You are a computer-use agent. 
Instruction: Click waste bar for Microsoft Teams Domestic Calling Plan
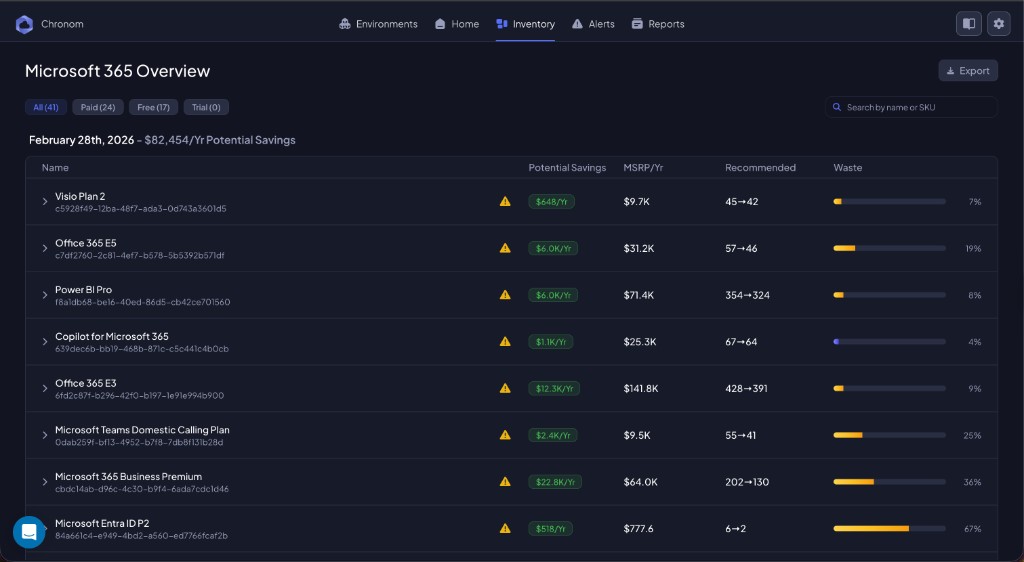[889, 435]
